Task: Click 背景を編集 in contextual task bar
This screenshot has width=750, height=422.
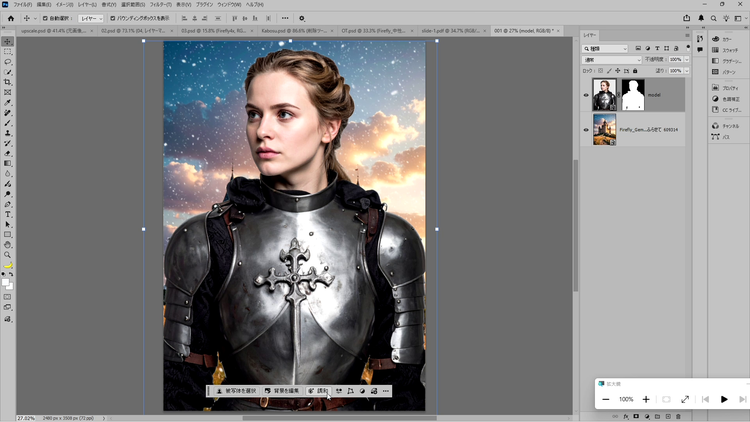Action: point(283,390)
